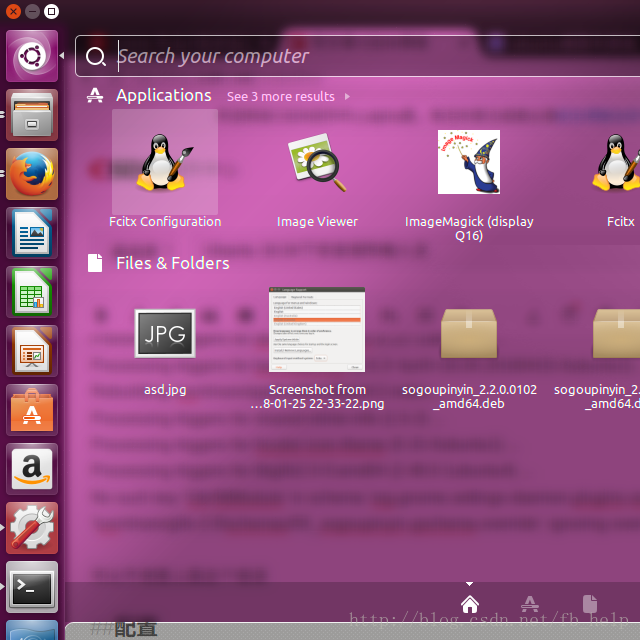
Task: Launch Terminal from the launcher
Action: click(32, 587)
